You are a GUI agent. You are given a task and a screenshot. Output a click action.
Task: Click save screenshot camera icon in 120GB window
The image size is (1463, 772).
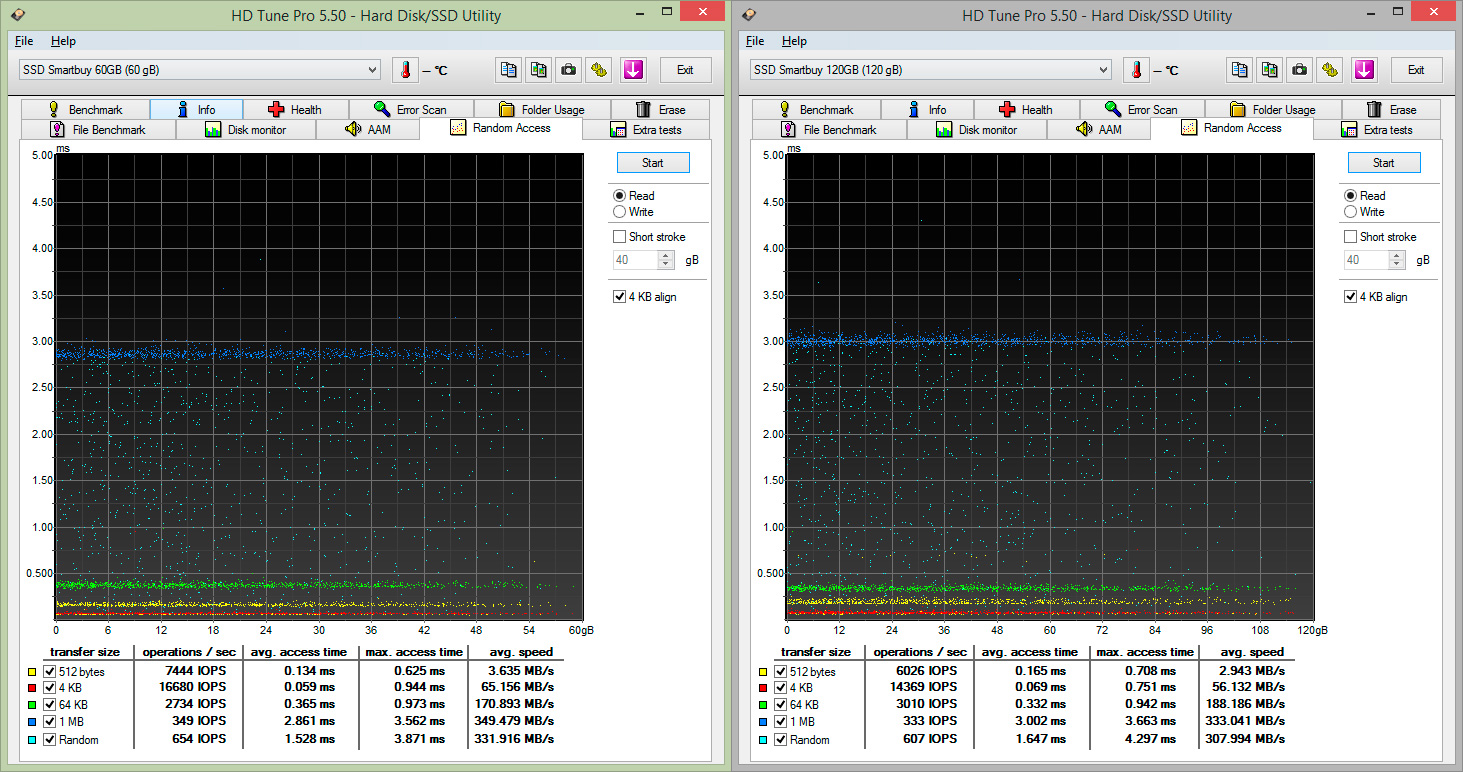1299,70
